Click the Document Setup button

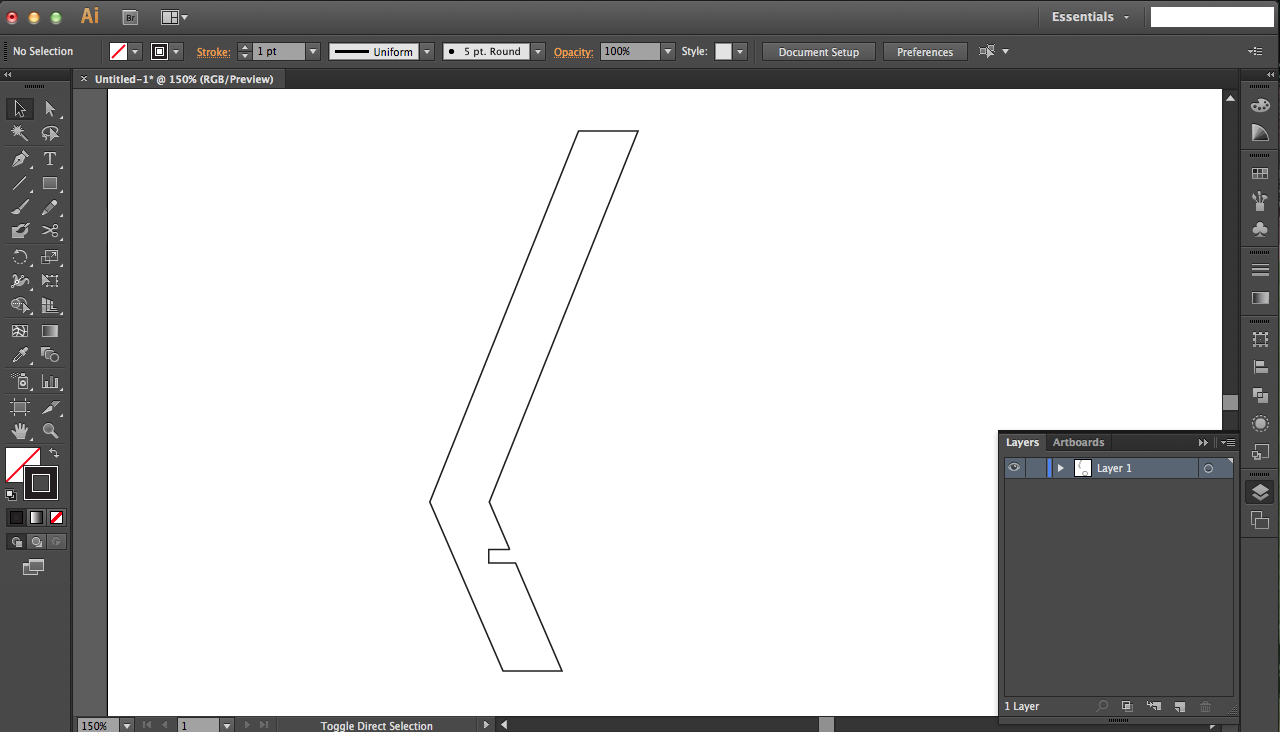point(818,51)
